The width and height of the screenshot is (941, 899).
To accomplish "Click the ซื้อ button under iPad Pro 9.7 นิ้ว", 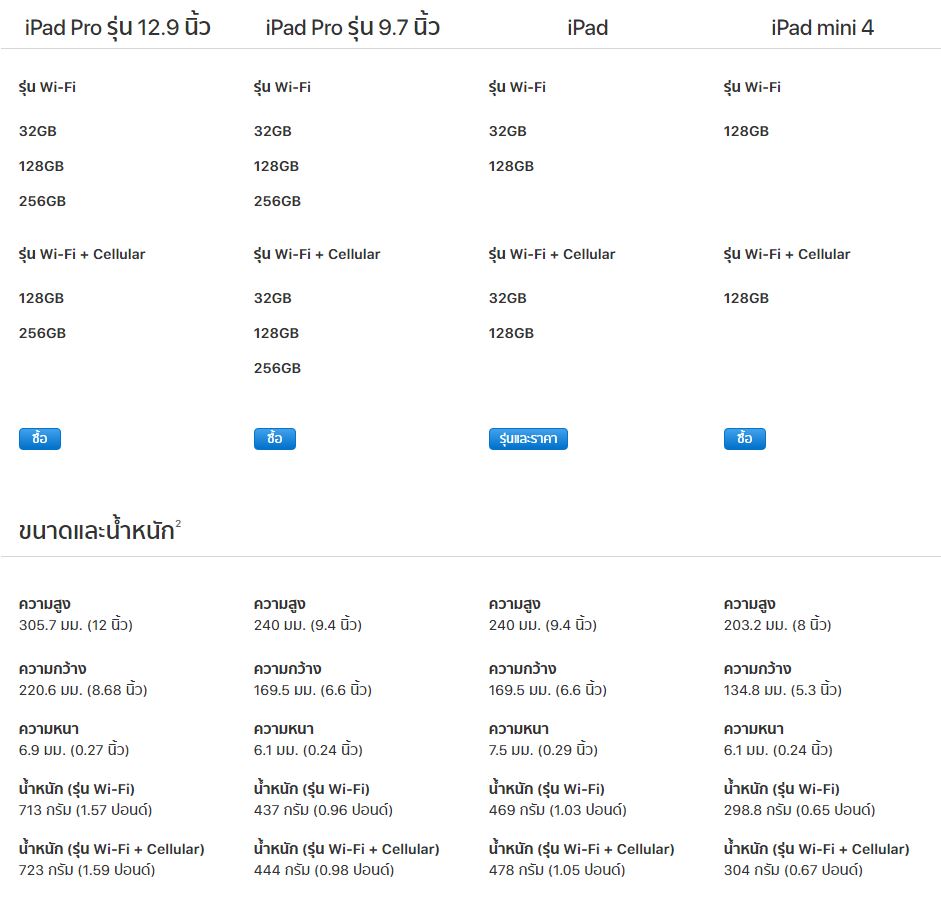I will (x=274, y=438).
